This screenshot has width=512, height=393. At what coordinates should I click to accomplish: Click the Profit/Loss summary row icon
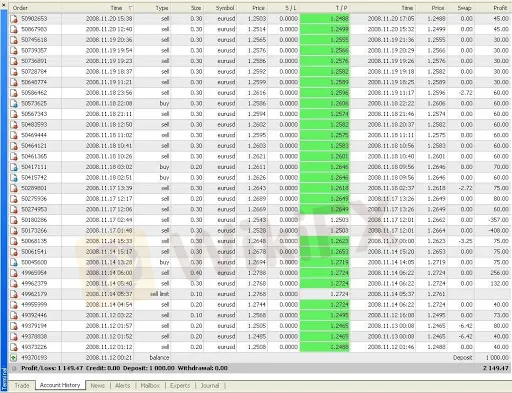pyautogui.click(x=14, y=369)
